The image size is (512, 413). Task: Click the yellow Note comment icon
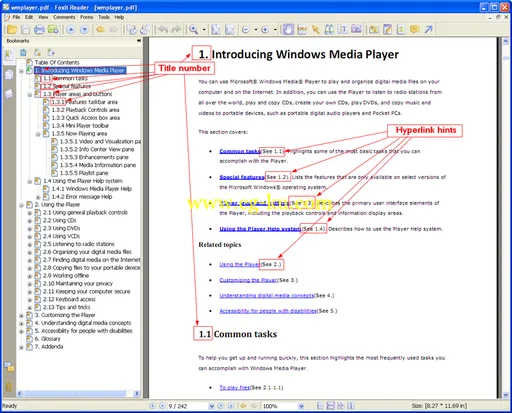click(415, 30)
